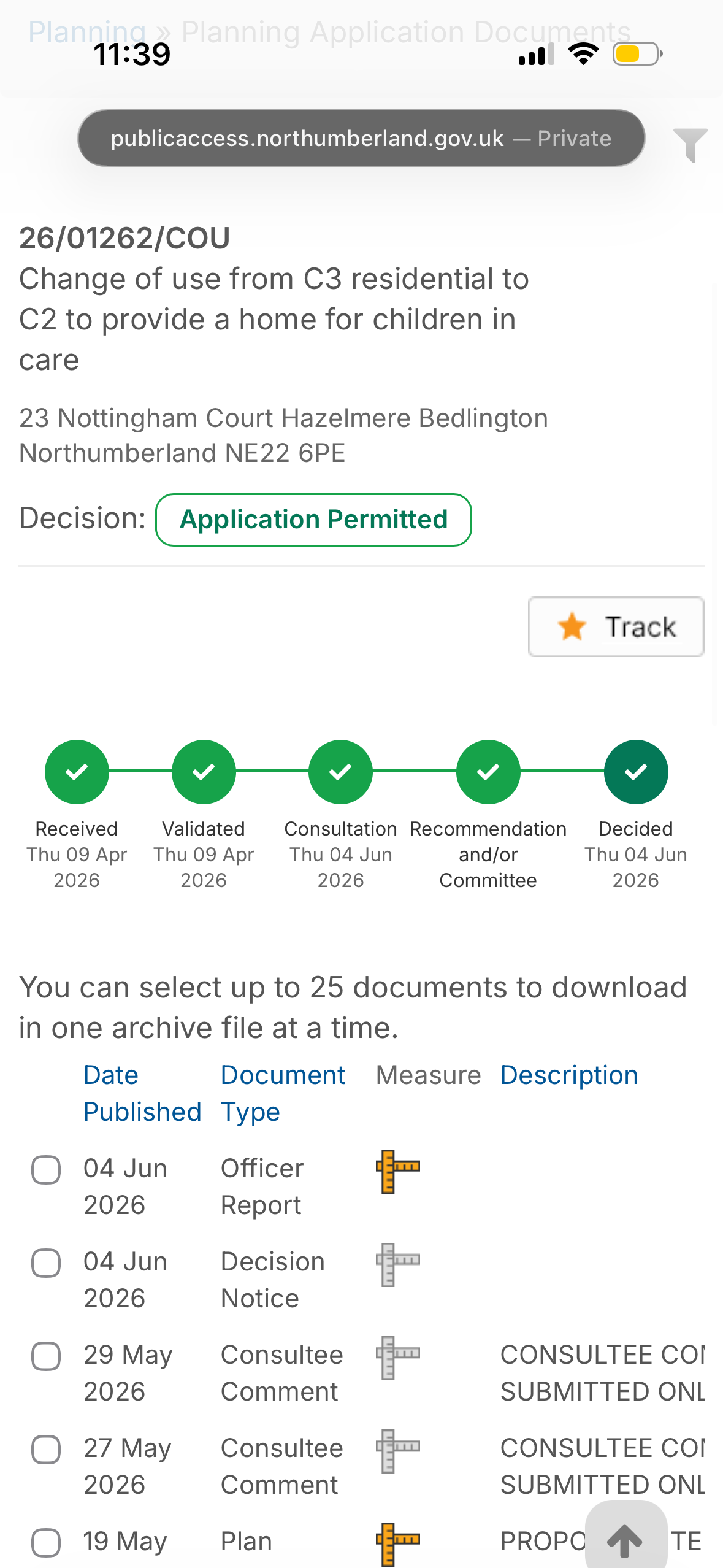Screen dimensions: 723x1568
Task: Sort by Description column header
Action: [569, 1075]
